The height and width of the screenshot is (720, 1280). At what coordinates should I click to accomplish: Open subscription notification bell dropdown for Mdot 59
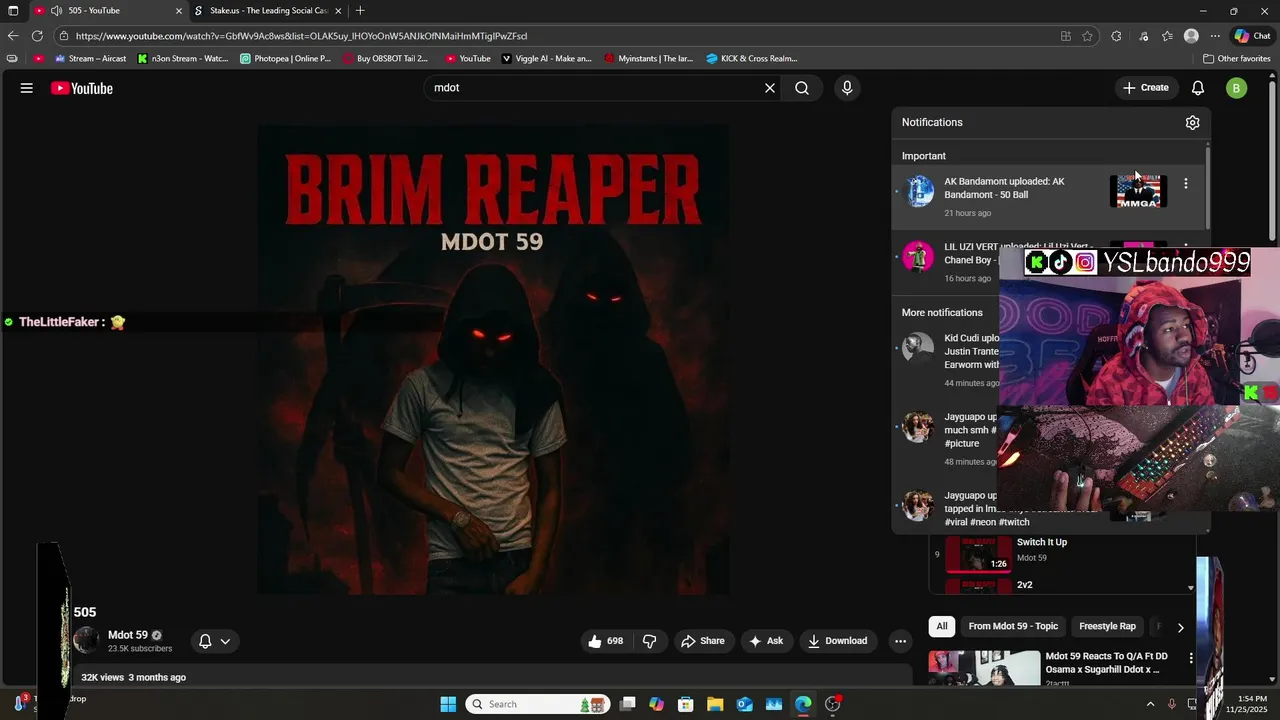[215, 641]
